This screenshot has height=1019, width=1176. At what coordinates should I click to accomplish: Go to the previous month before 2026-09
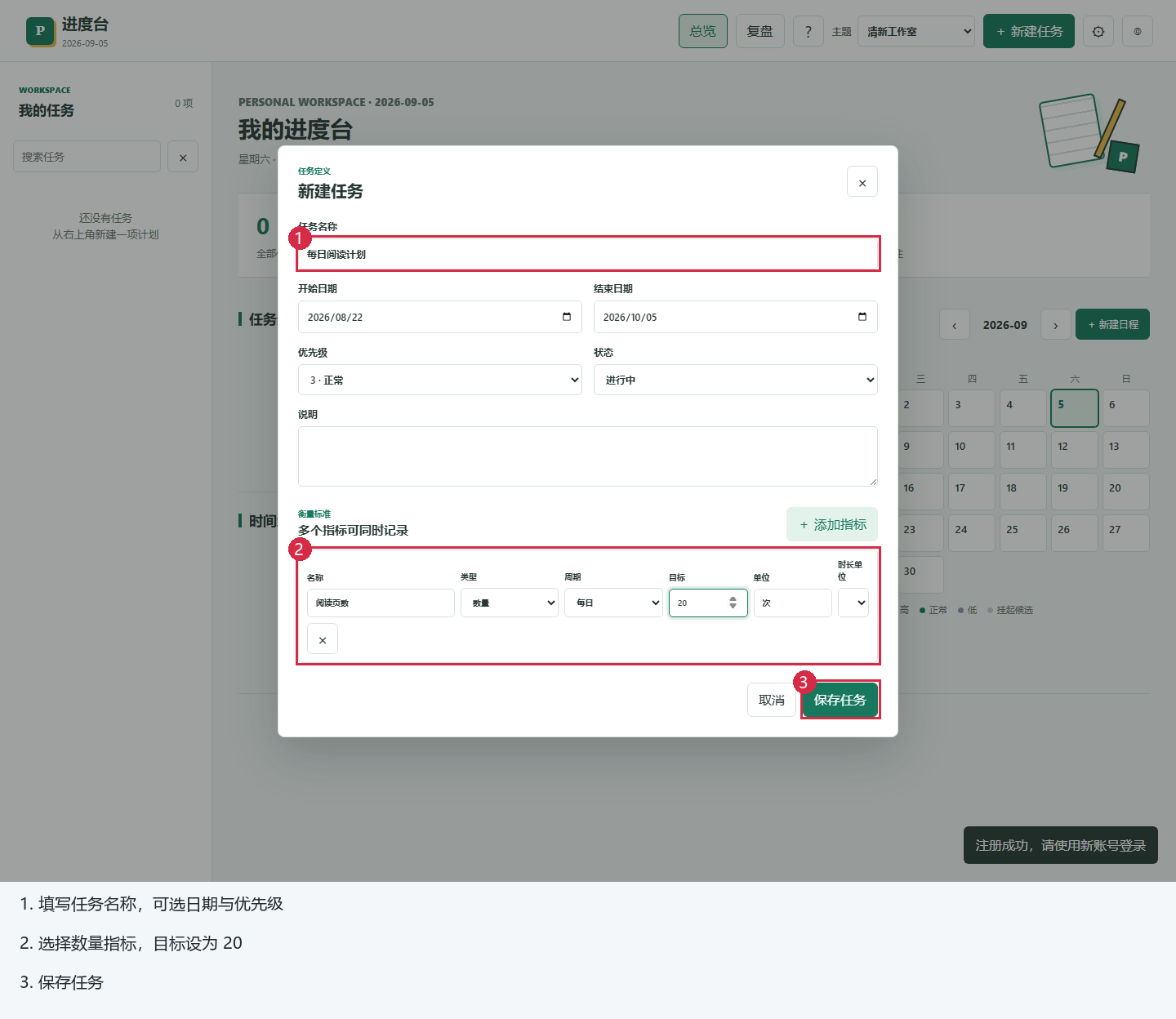pyautogui.click(x=954, y=325)
